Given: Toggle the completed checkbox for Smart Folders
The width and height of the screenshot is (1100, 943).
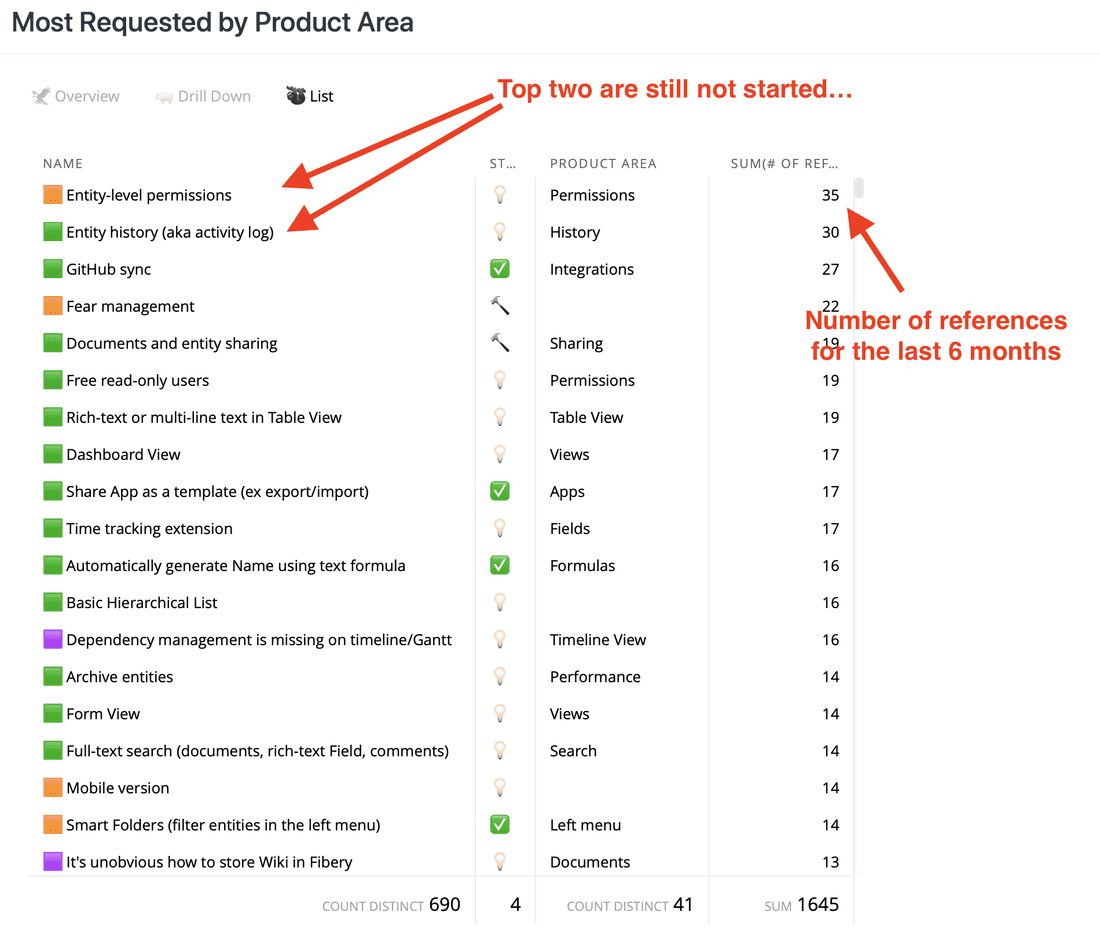Looking at the screenshot, I should coord(499,824).
